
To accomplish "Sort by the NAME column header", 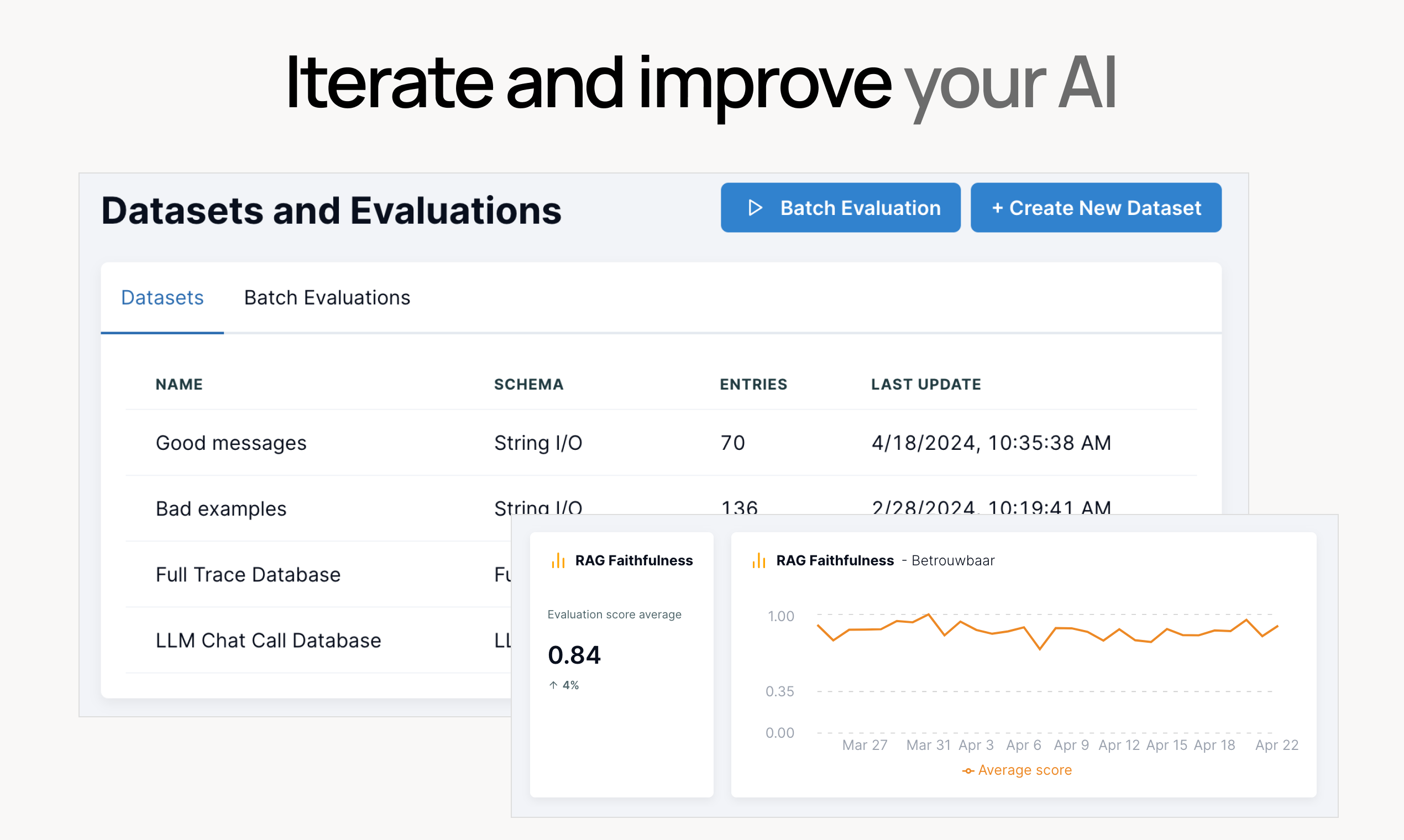I will (x=179, y=384).
